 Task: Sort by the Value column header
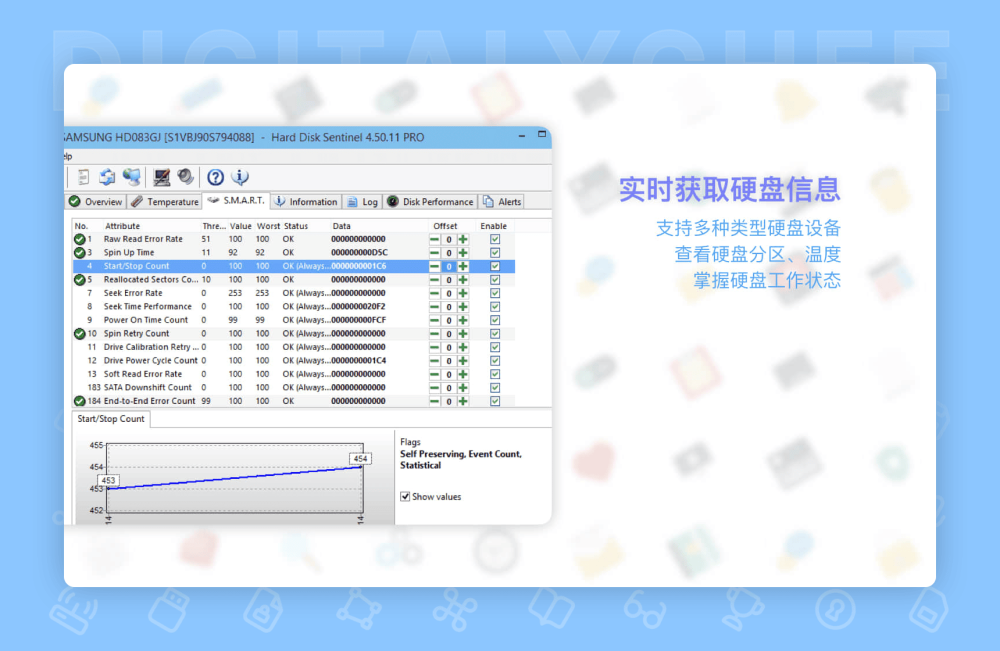[240, 226]
